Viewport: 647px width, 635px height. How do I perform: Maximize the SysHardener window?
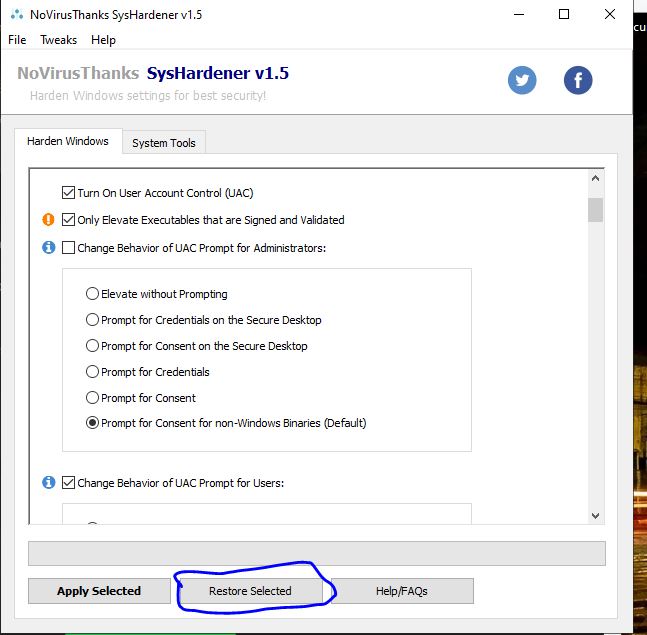[x=564, y=14]
